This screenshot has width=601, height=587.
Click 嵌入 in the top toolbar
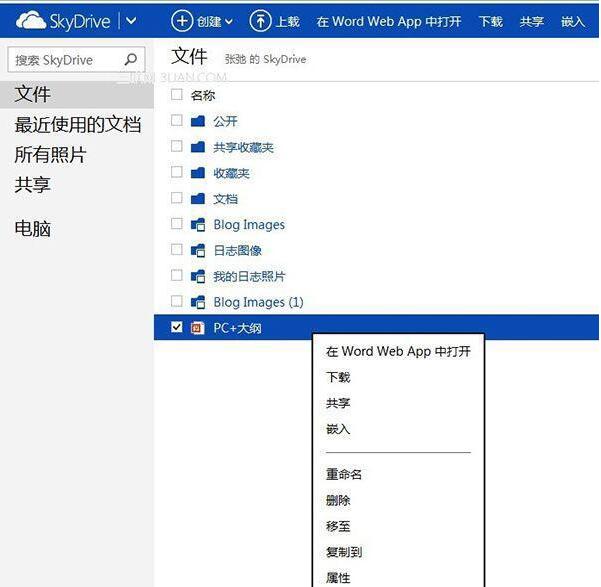tap(573, 21)
